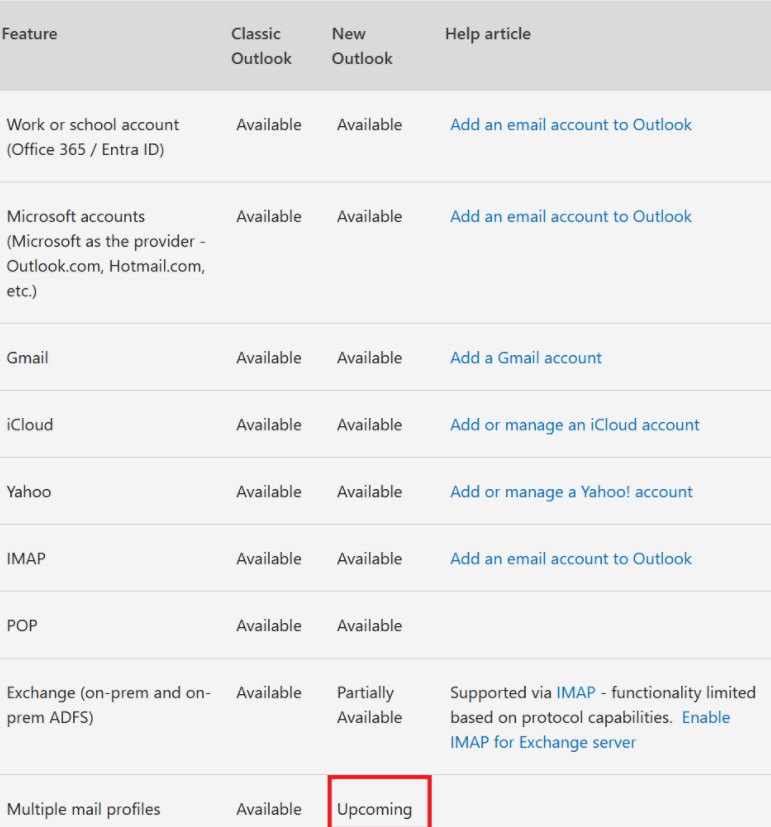Click Classic Outlook Available in Work or school row

[x=268, y=124]
